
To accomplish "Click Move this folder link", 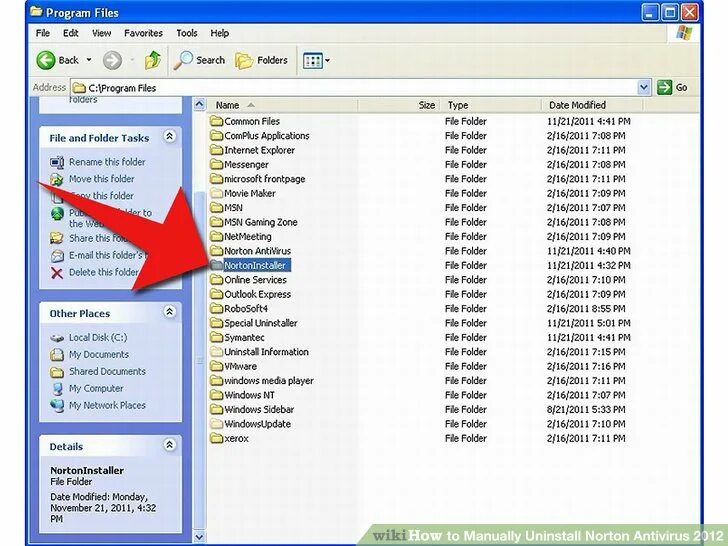I will (101, 179).
